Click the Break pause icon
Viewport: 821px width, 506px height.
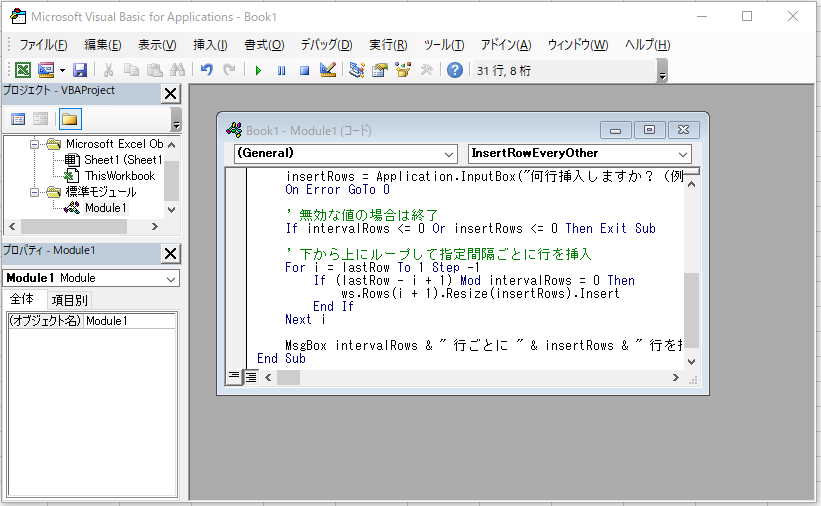tap(281, 70)
